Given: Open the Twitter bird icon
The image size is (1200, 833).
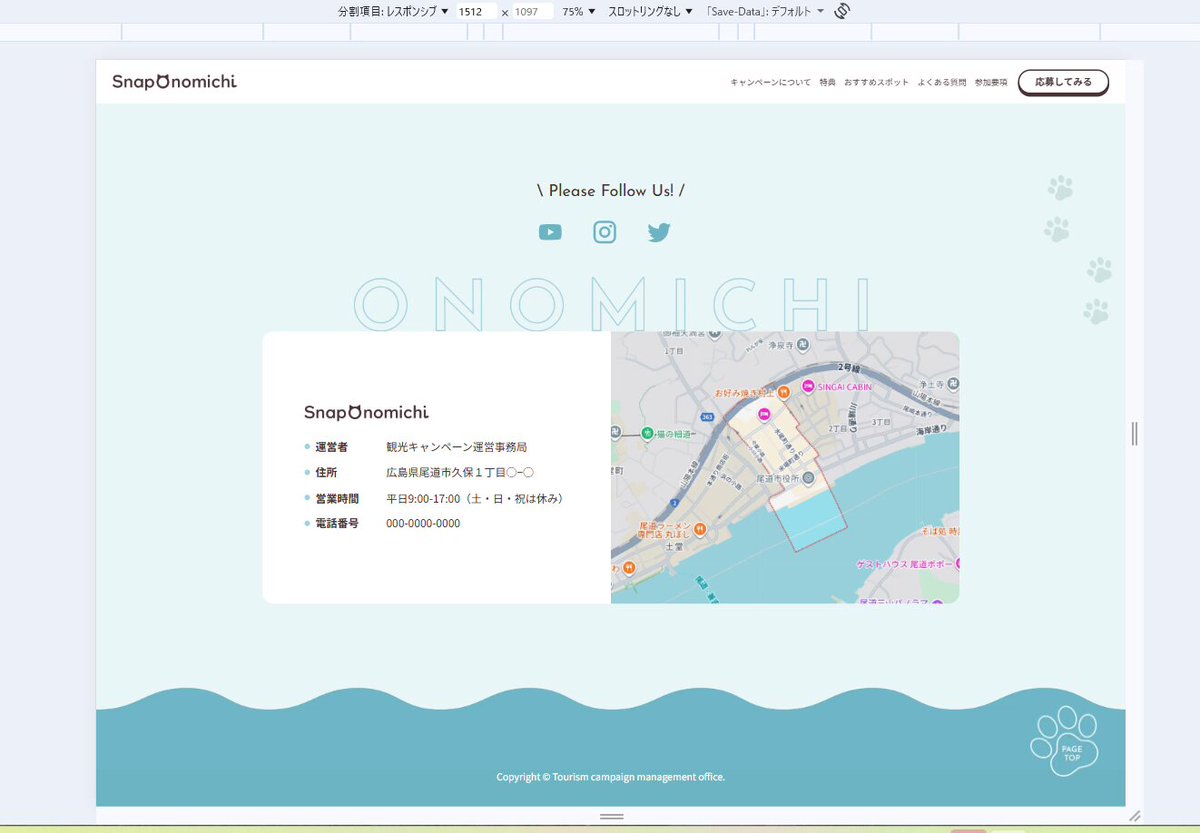Looking at the screenshot, I should [658, 231].
